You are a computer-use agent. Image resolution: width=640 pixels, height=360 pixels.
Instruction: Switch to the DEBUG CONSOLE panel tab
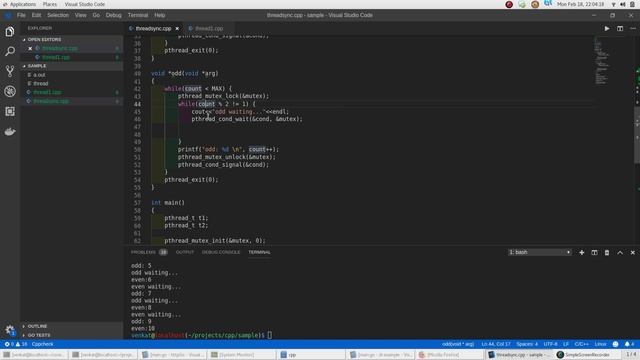[221, 253]
